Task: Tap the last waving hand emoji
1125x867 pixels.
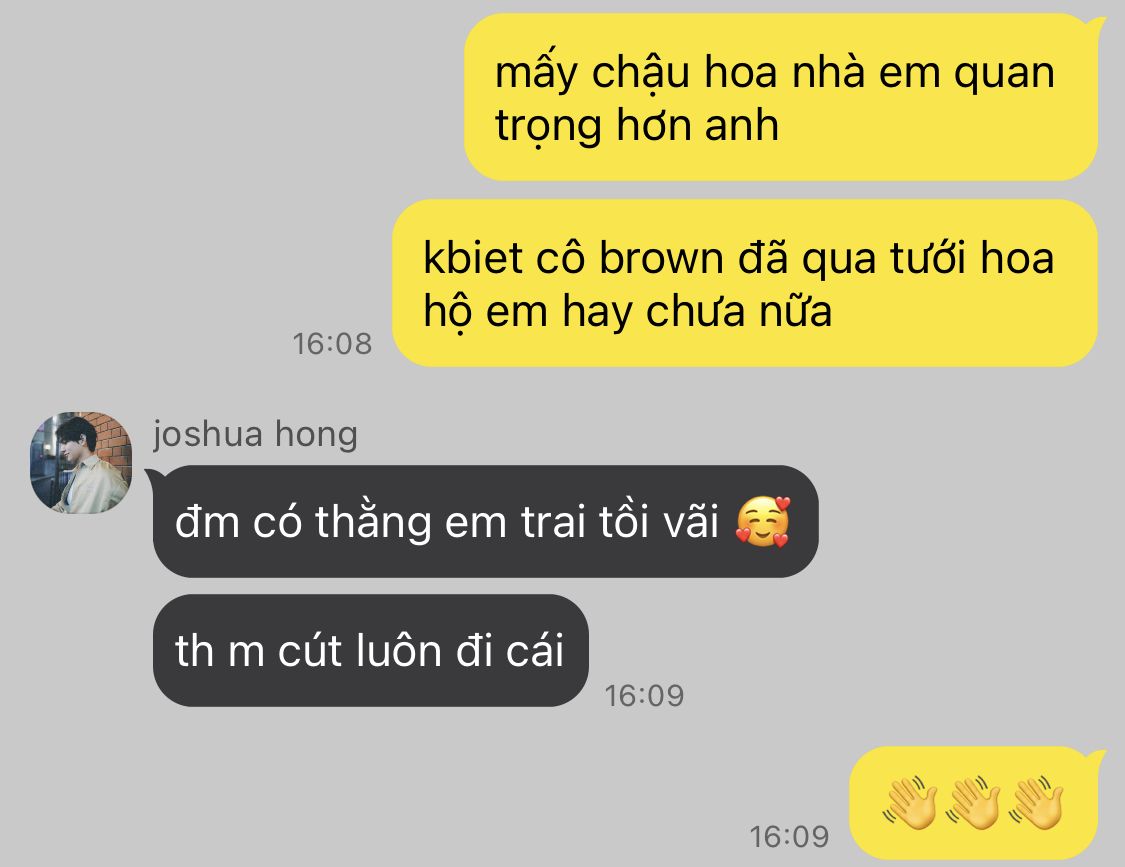Action: 1037,802
